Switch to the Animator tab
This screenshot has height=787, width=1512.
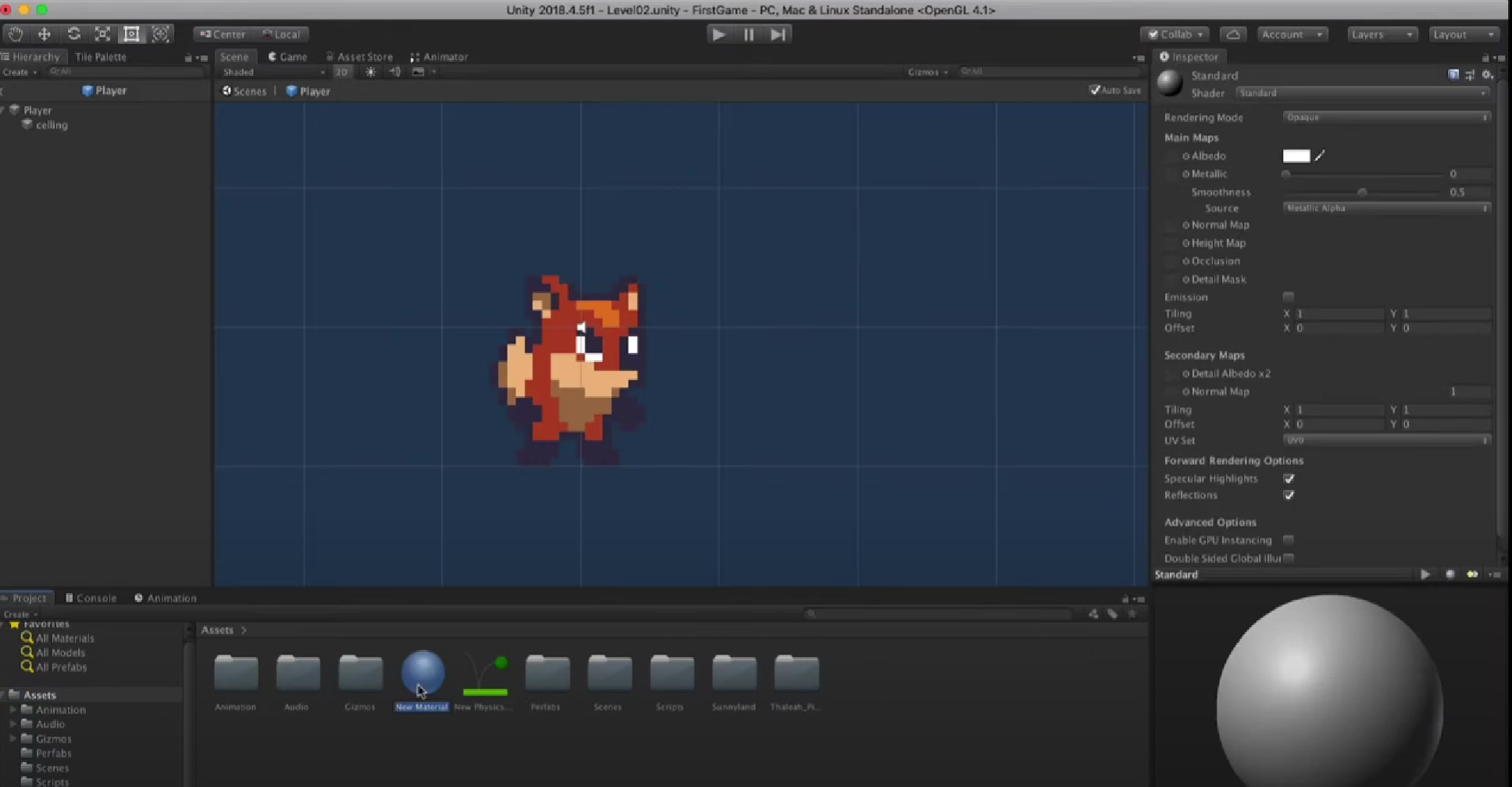439,57
